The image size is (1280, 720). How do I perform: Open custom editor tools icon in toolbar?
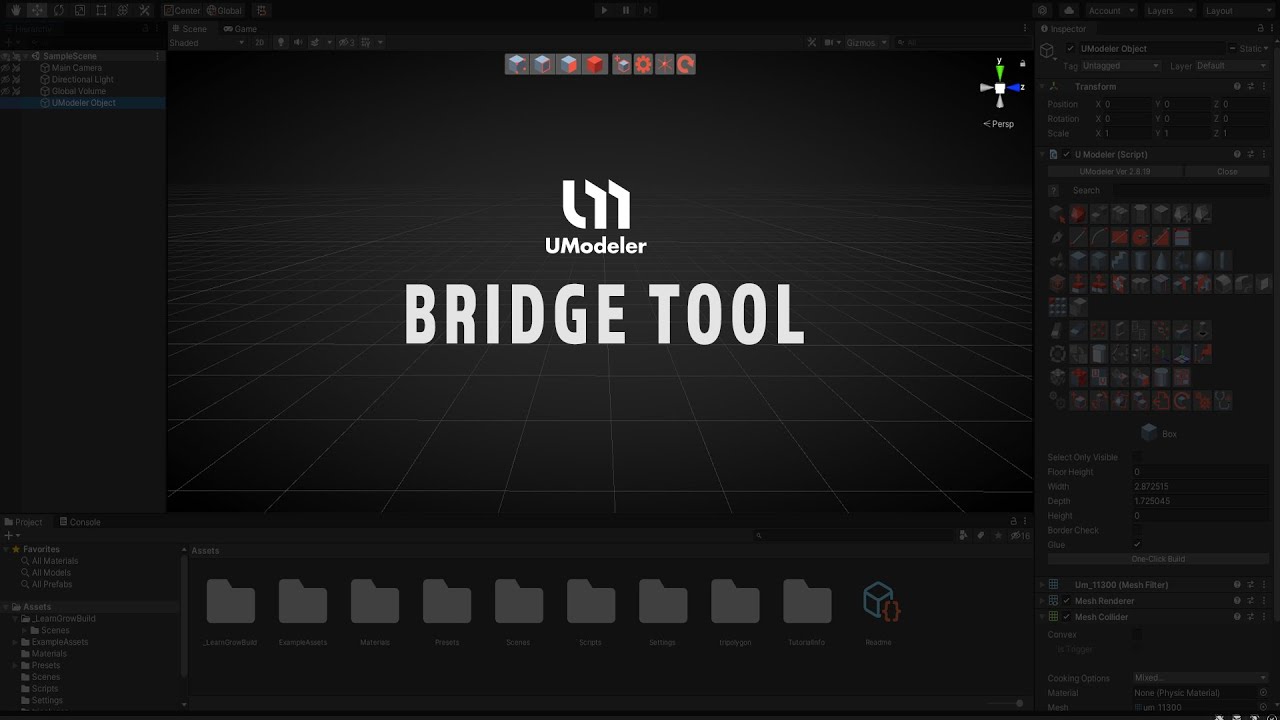[144, 10]
